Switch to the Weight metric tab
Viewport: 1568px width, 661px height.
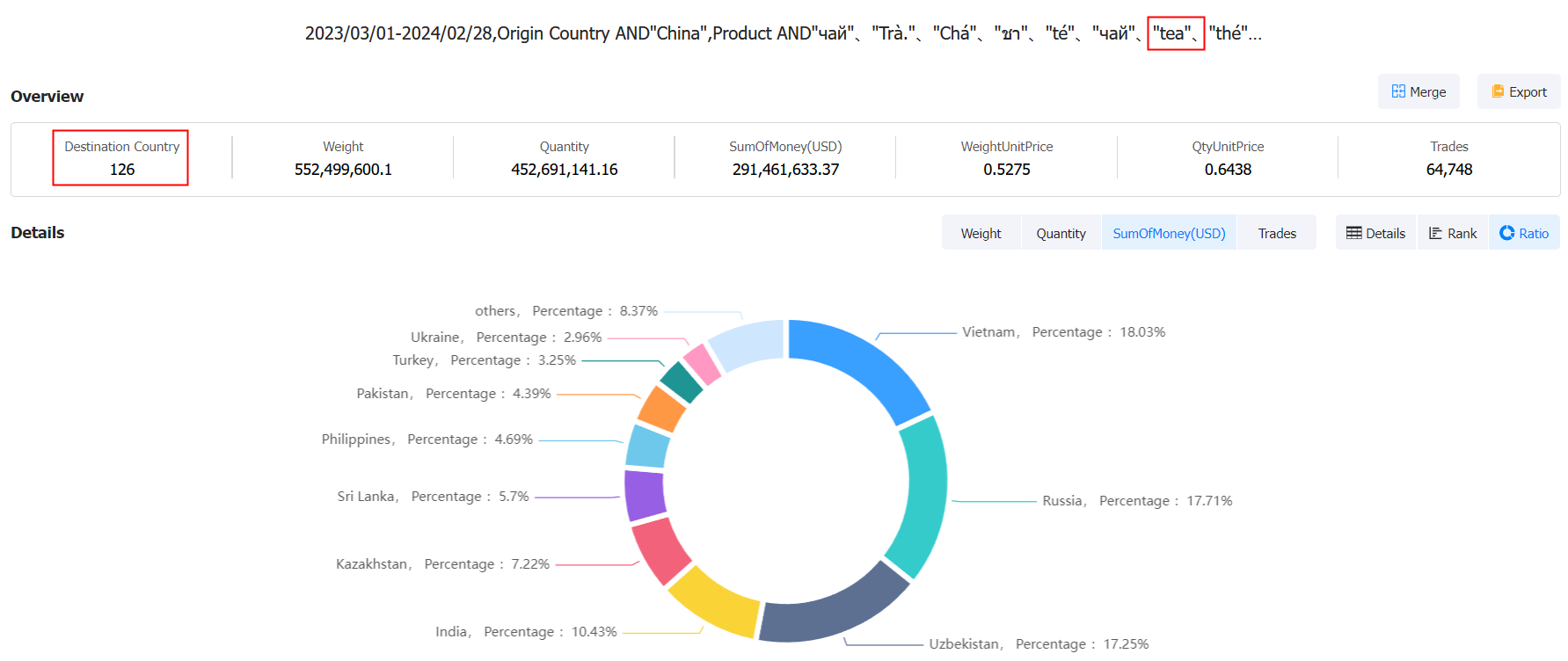[981, 233]
